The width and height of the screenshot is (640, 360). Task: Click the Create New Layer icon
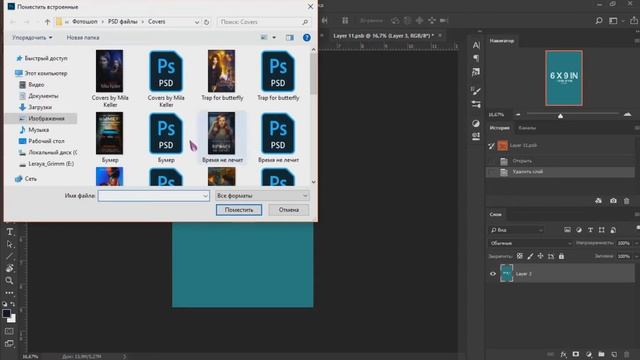tap(614, 354)
